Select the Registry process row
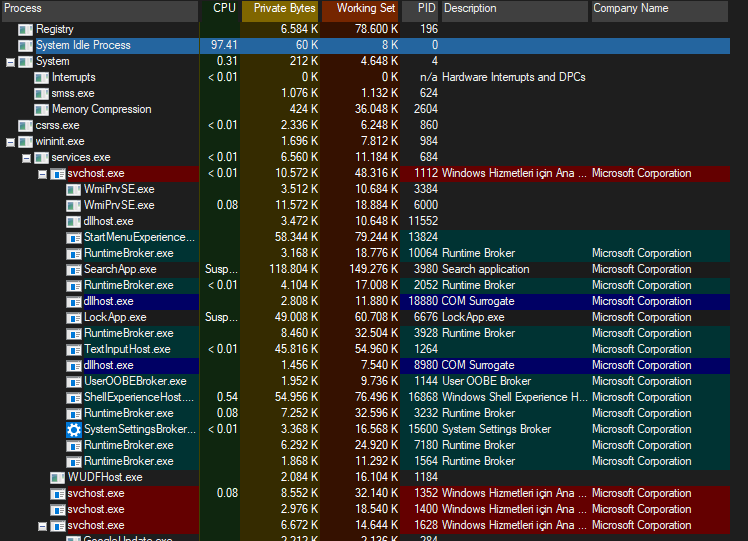The height and width of the screenshot is (541, 748). (366, 29)
